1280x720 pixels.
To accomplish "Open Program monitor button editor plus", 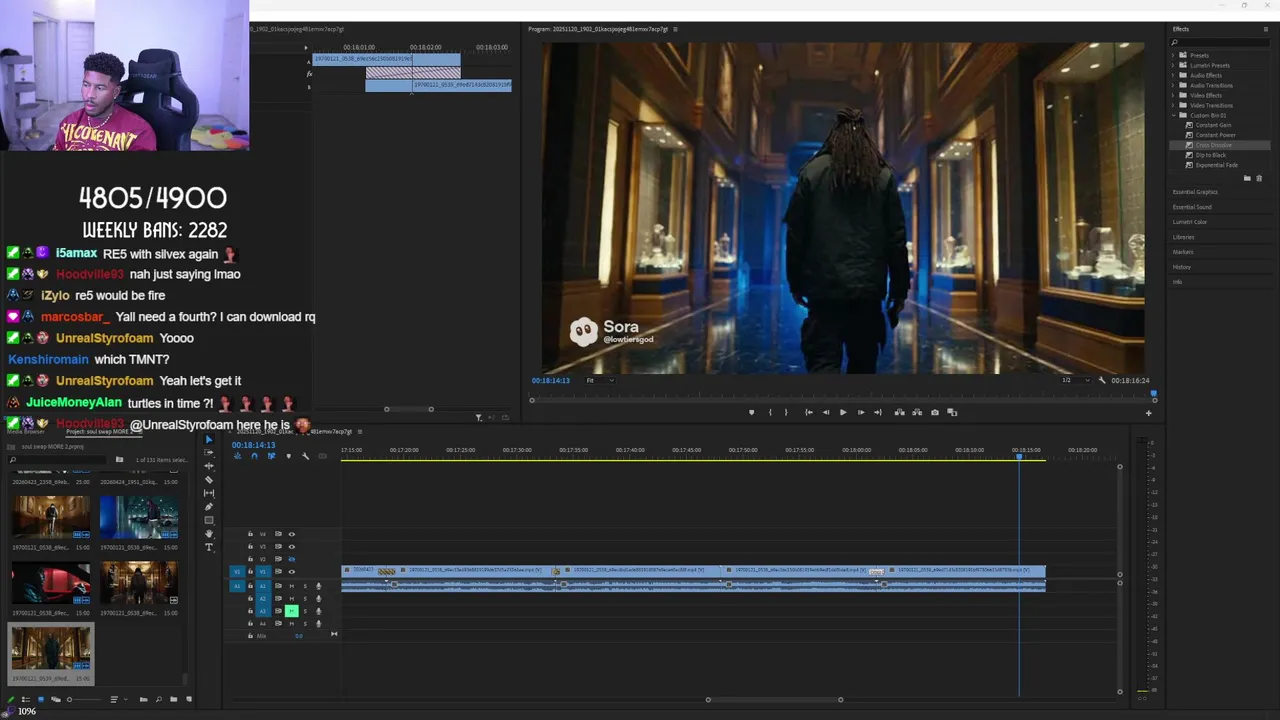I will point(1148,413).
